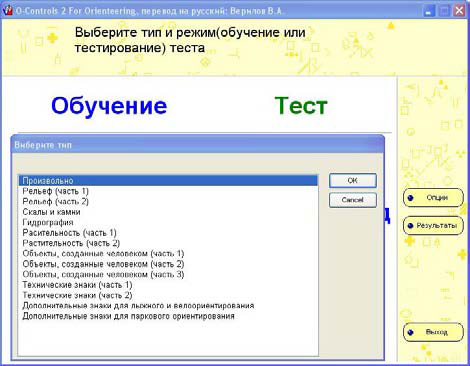The image size is (470, 366).
Task: Select Объекты, созданные человеком (часть 2)
Action: pos(168,264)
